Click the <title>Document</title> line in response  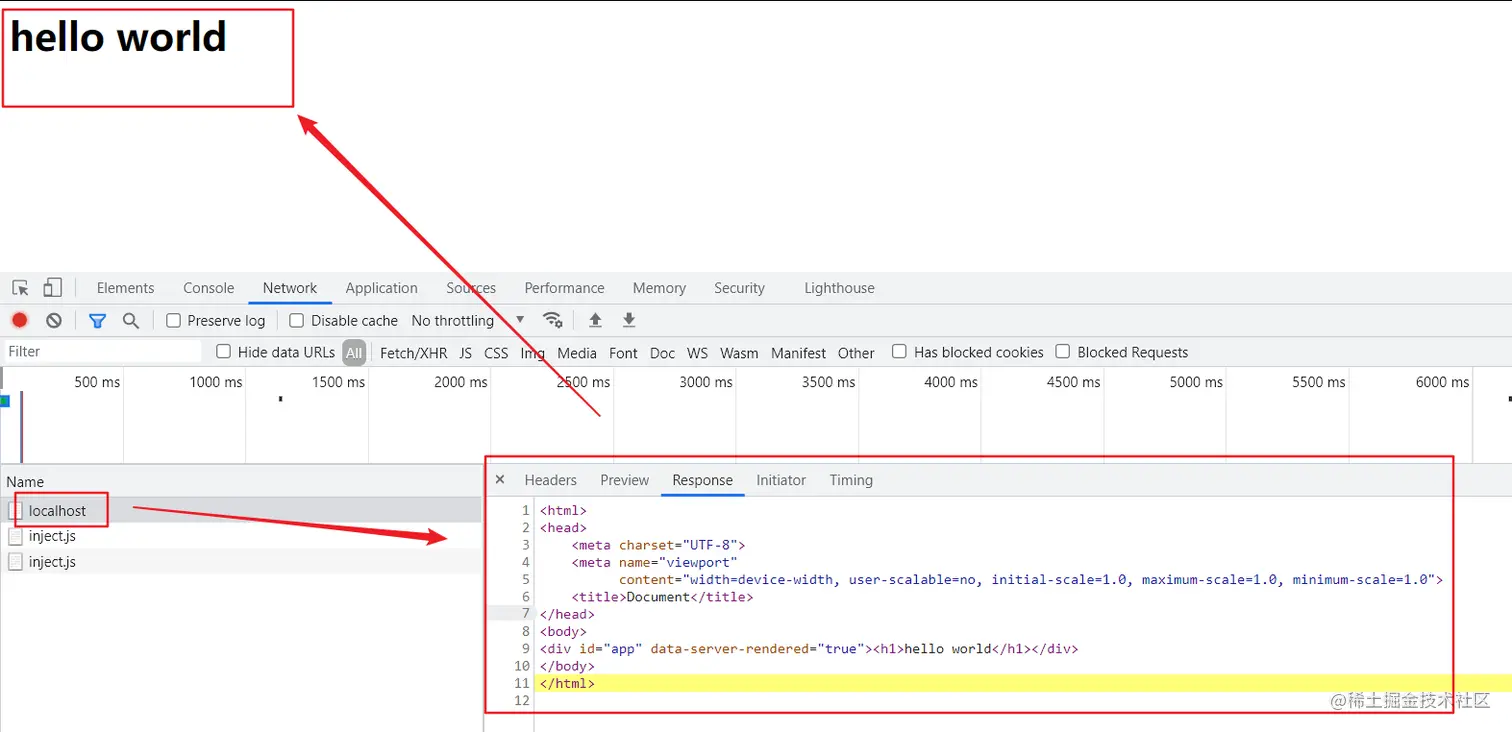pos(662,597)
